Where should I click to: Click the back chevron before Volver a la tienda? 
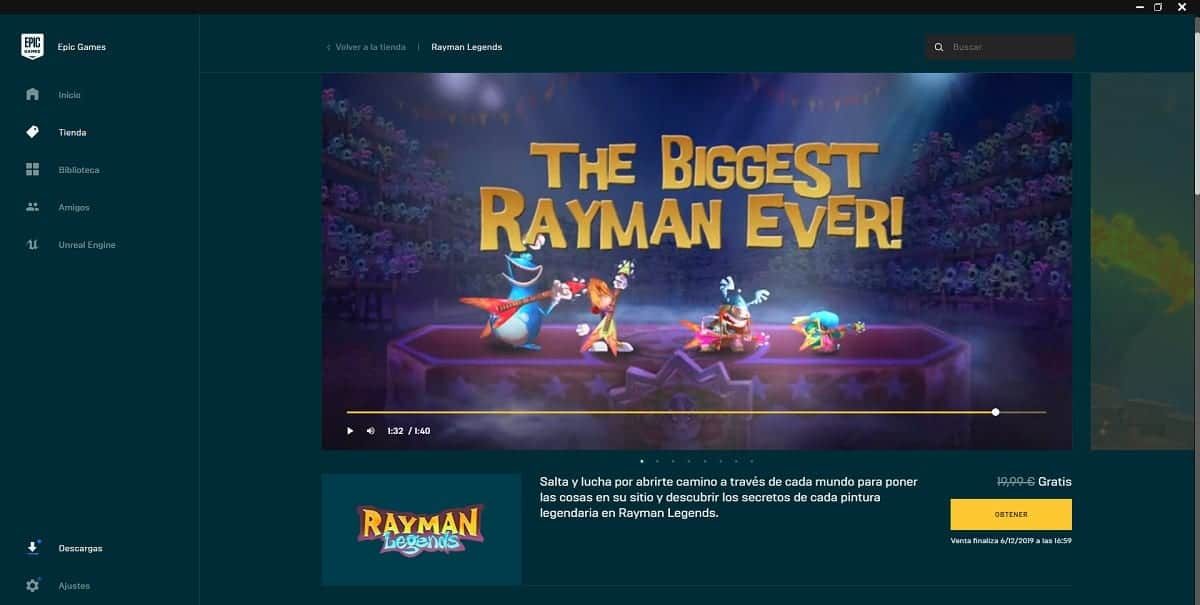tap(328, 47)
